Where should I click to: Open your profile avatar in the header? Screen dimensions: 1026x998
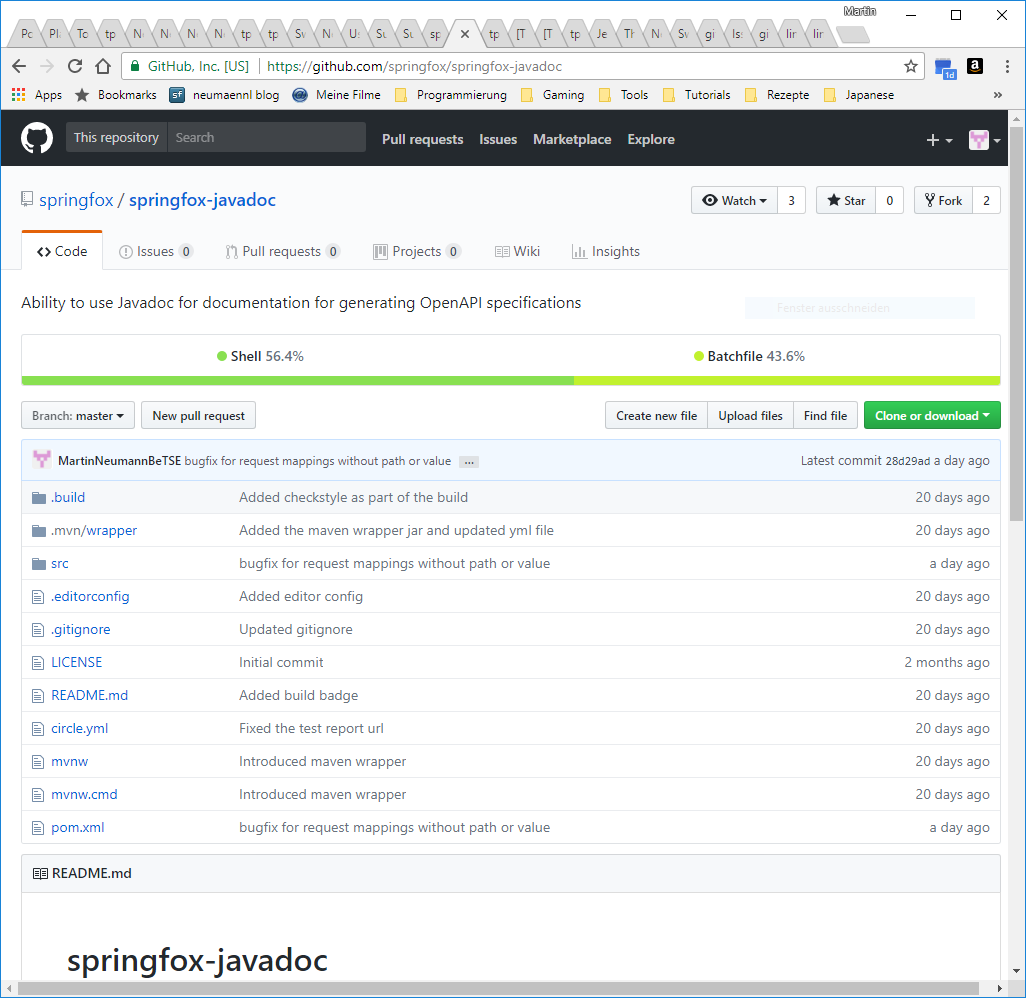[977, 139]
